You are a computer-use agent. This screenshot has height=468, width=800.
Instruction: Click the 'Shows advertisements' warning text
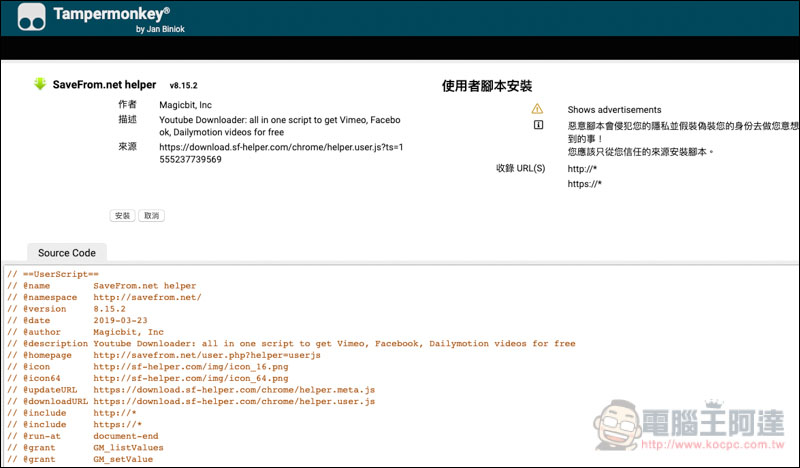coord(614,110)
